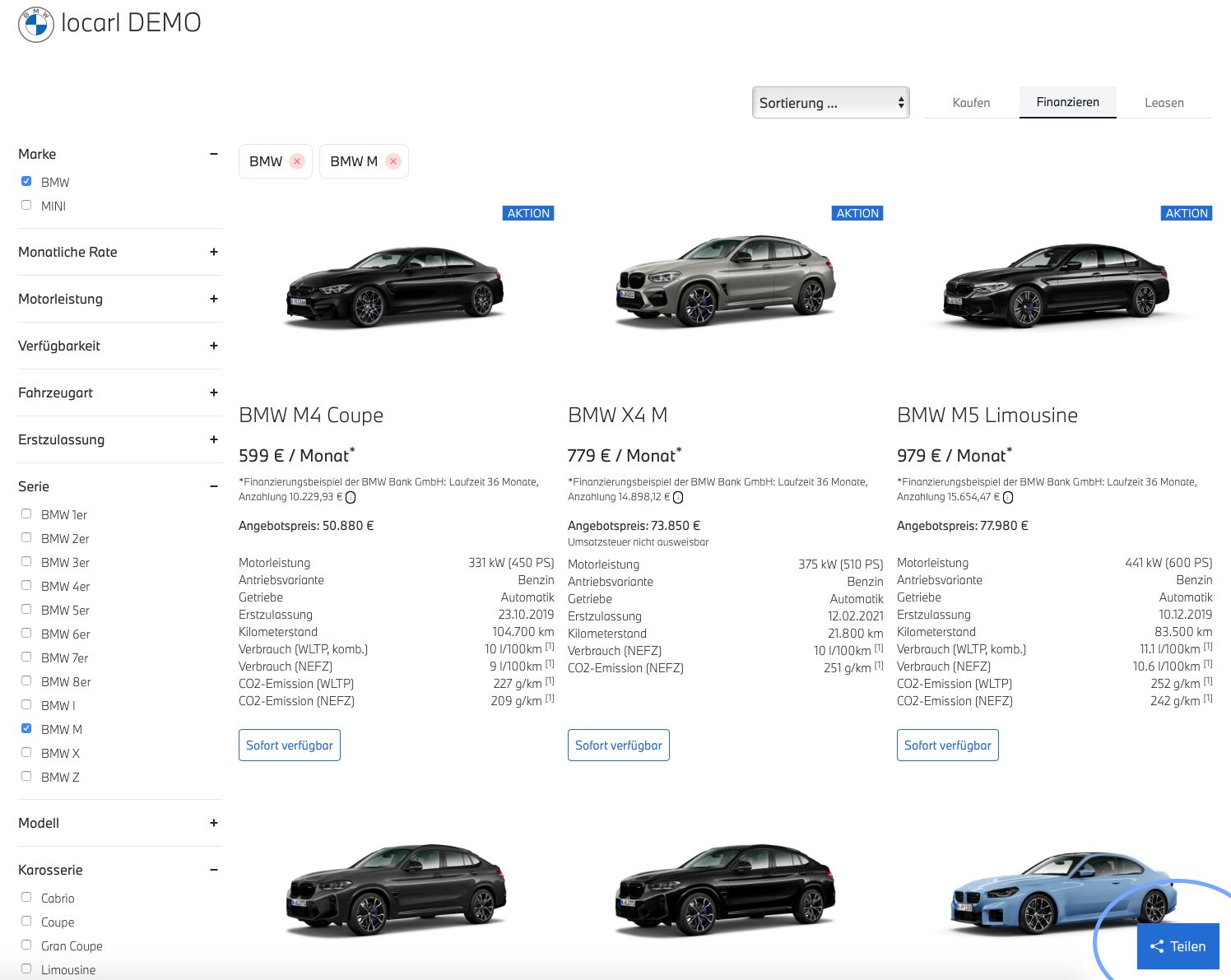Collapse the Marke filter section

[x=214, y=154]
